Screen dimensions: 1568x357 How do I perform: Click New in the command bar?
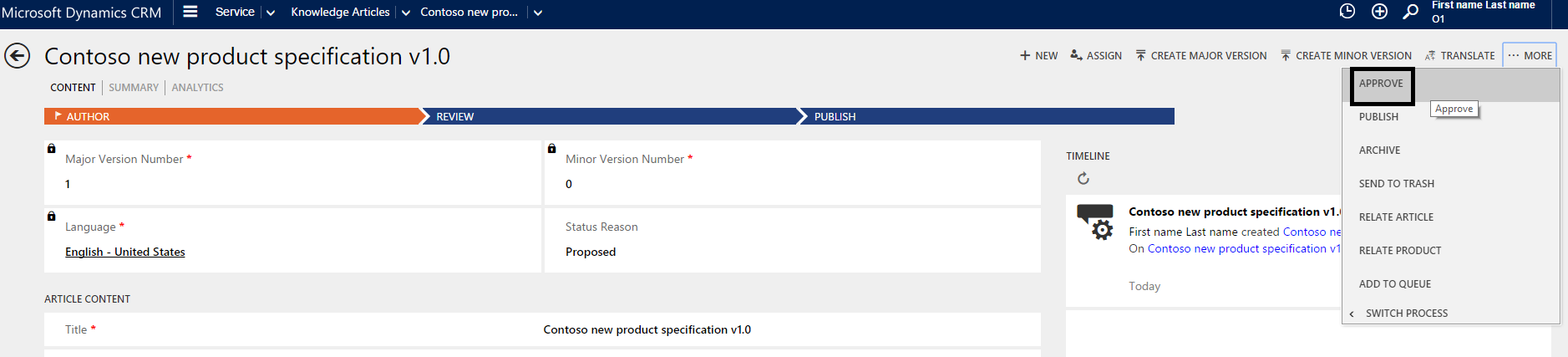point(1038,55)
